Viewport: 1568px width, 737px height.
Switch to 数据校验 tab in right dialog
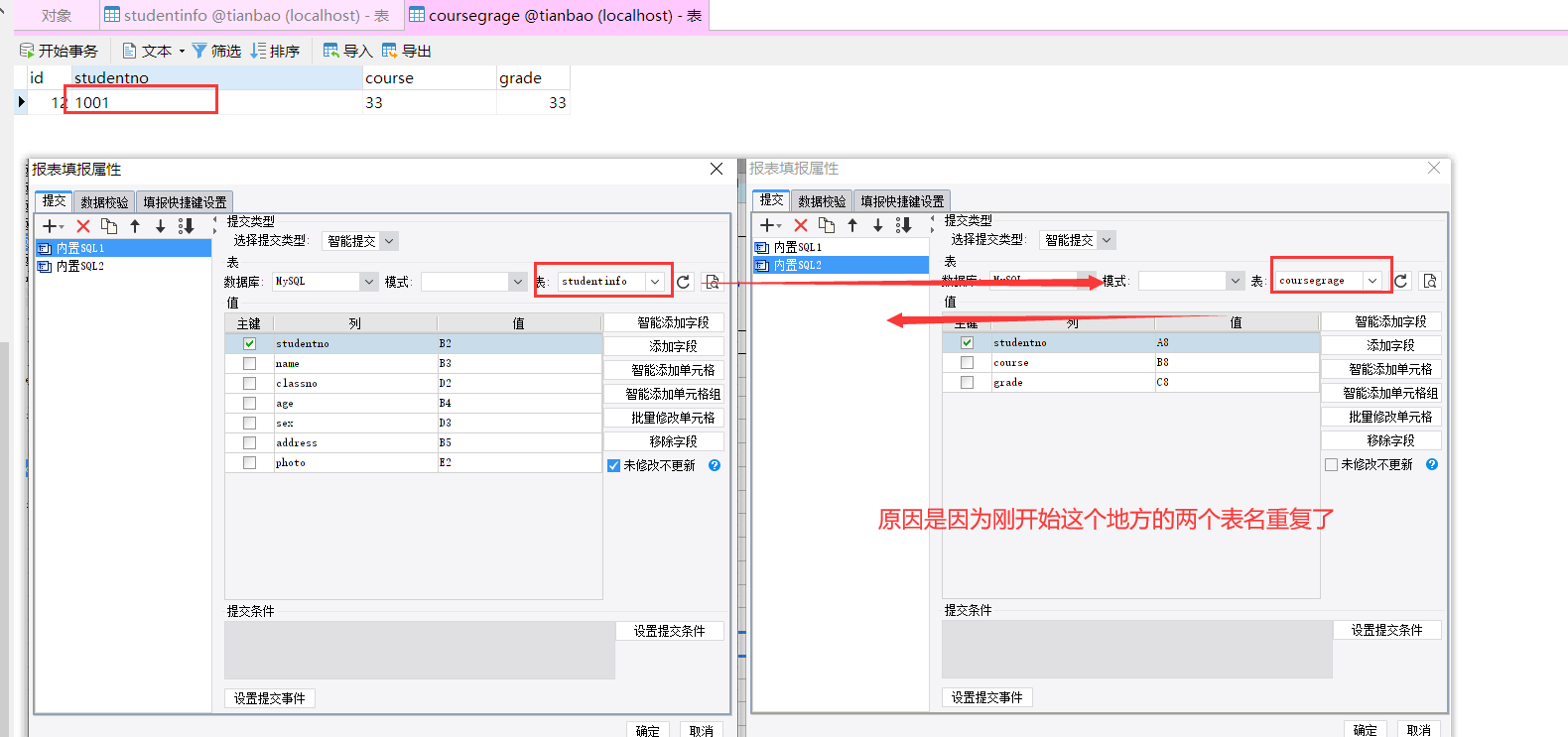(822, 200)
